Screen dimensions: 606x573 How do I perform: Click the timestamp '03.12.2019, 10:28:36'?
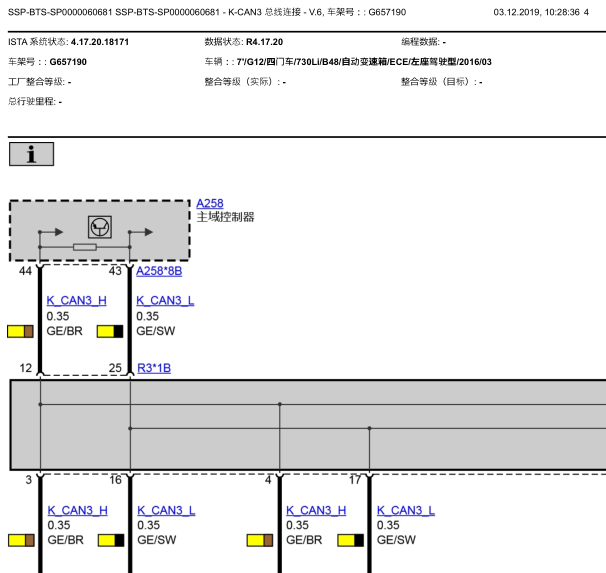[536, 12]
